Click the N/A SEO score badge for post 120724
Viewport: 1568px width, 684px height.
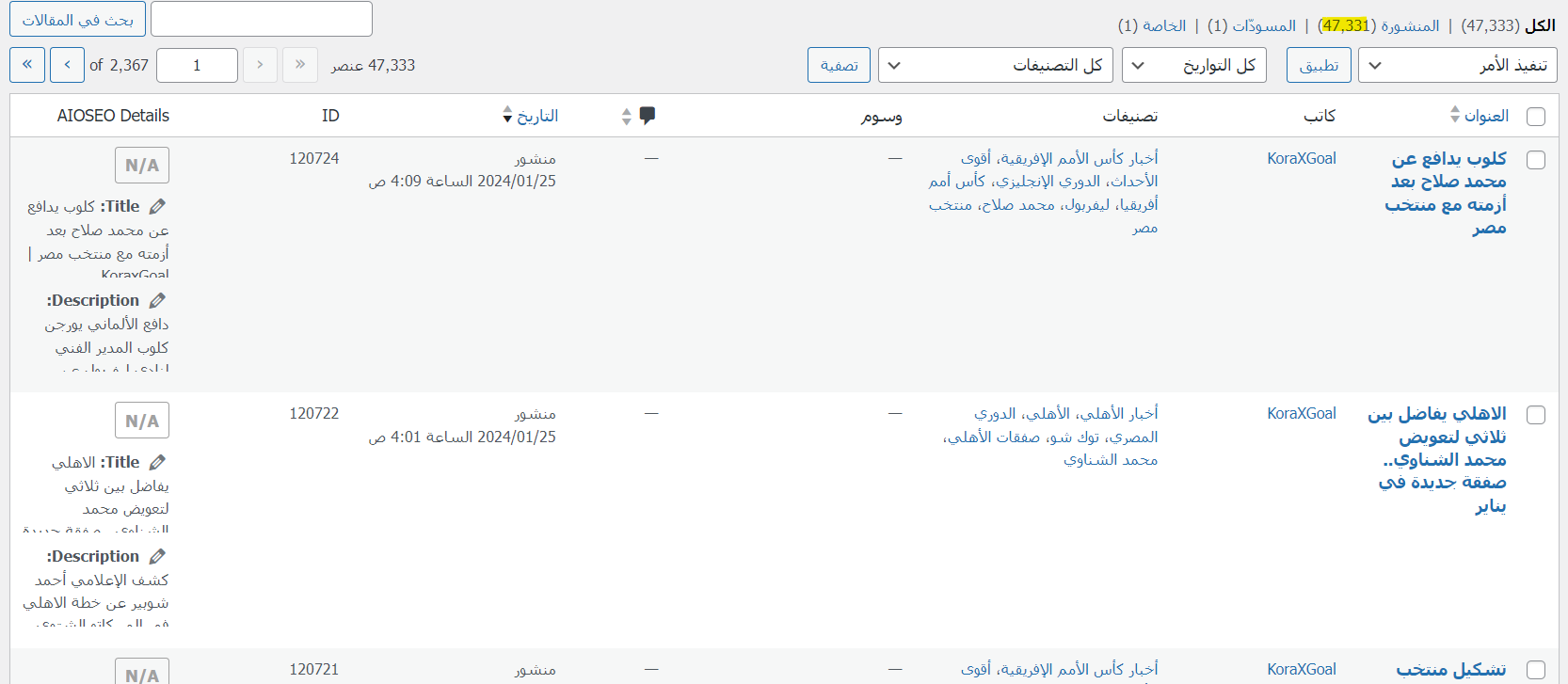[x=142, y=166]
